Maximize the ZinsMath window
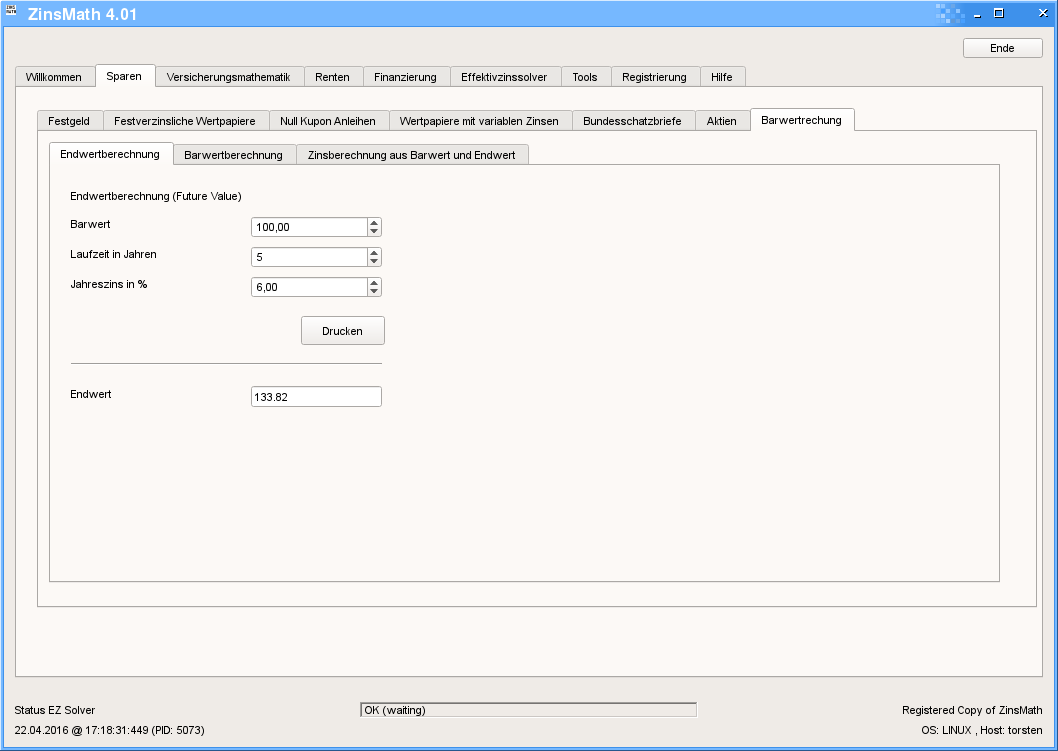Viewport: 1058px width, 751px height. 999,13
